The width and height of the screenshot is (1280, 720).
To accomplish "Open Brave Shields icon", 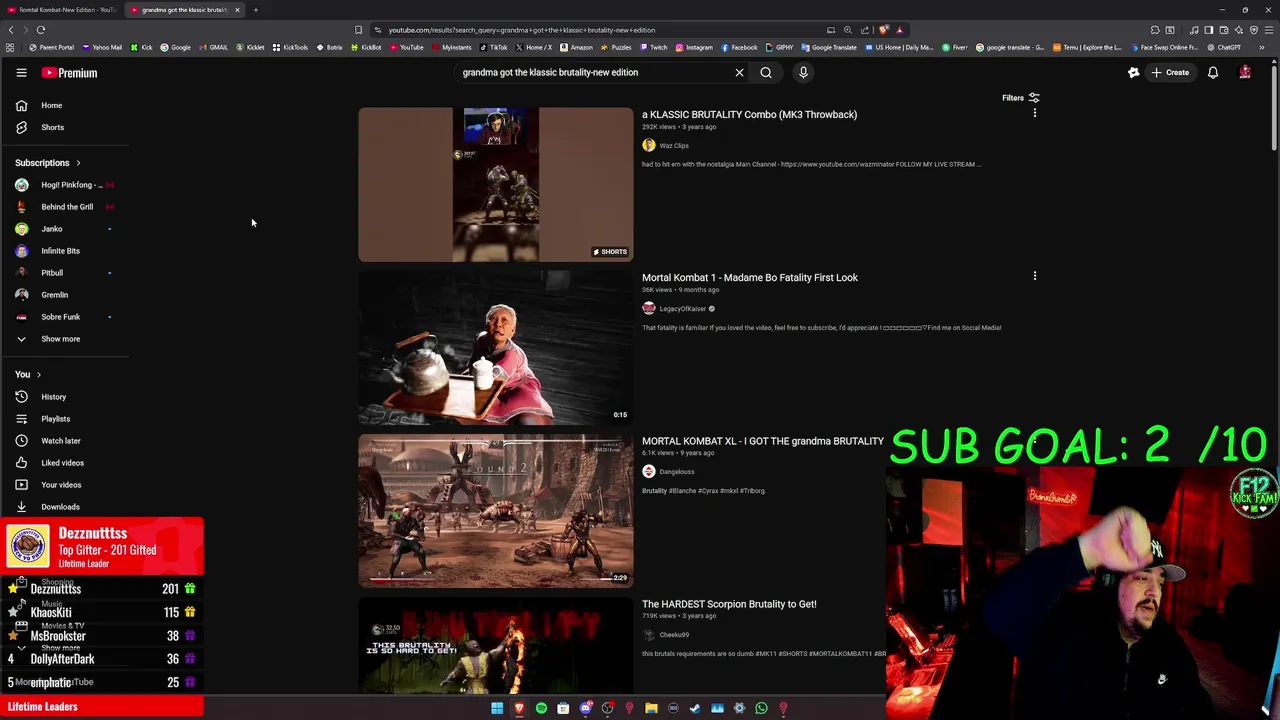I will click(x=883, y=30).
